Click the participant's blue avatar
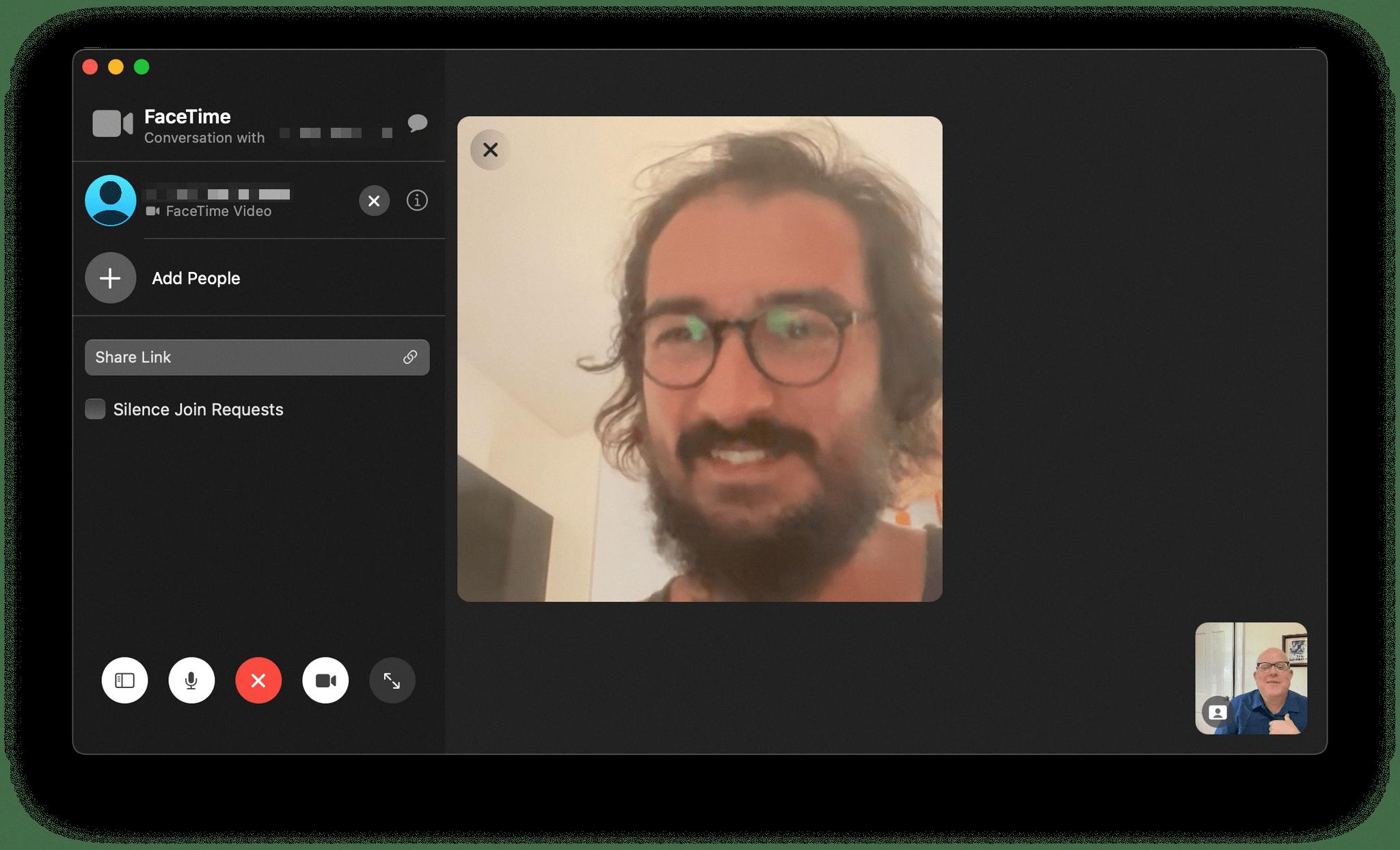The width and height of the screenshot is (1400, 850). click(x=110, y=200)
